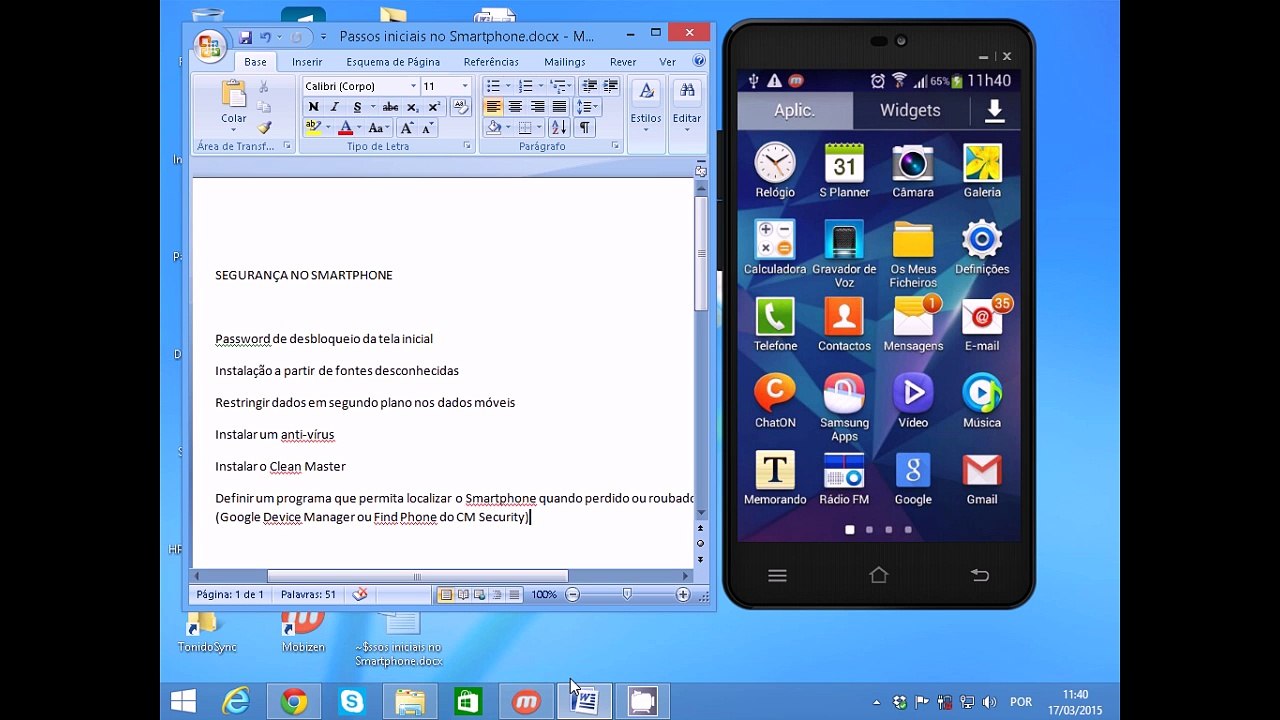Open Skype from the taskbar
Viewport: 1280px width, 720px height.
[x=352, y=702]
